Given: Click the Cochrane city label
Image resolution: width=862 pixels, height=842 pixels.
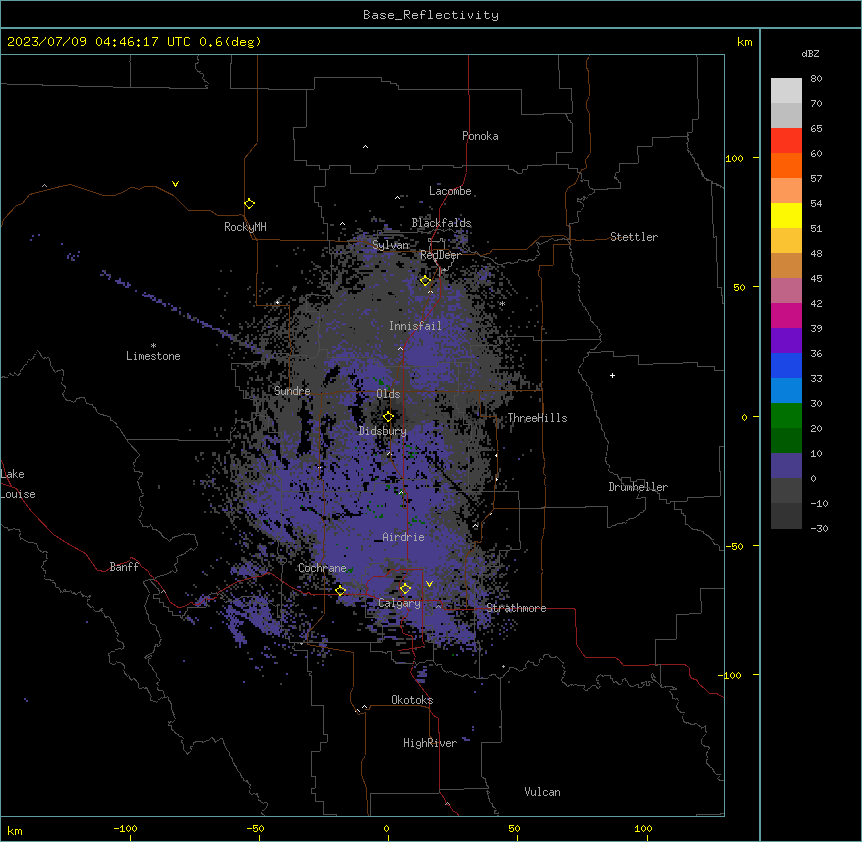Looking at the screenshot, I should coord(322,568).
